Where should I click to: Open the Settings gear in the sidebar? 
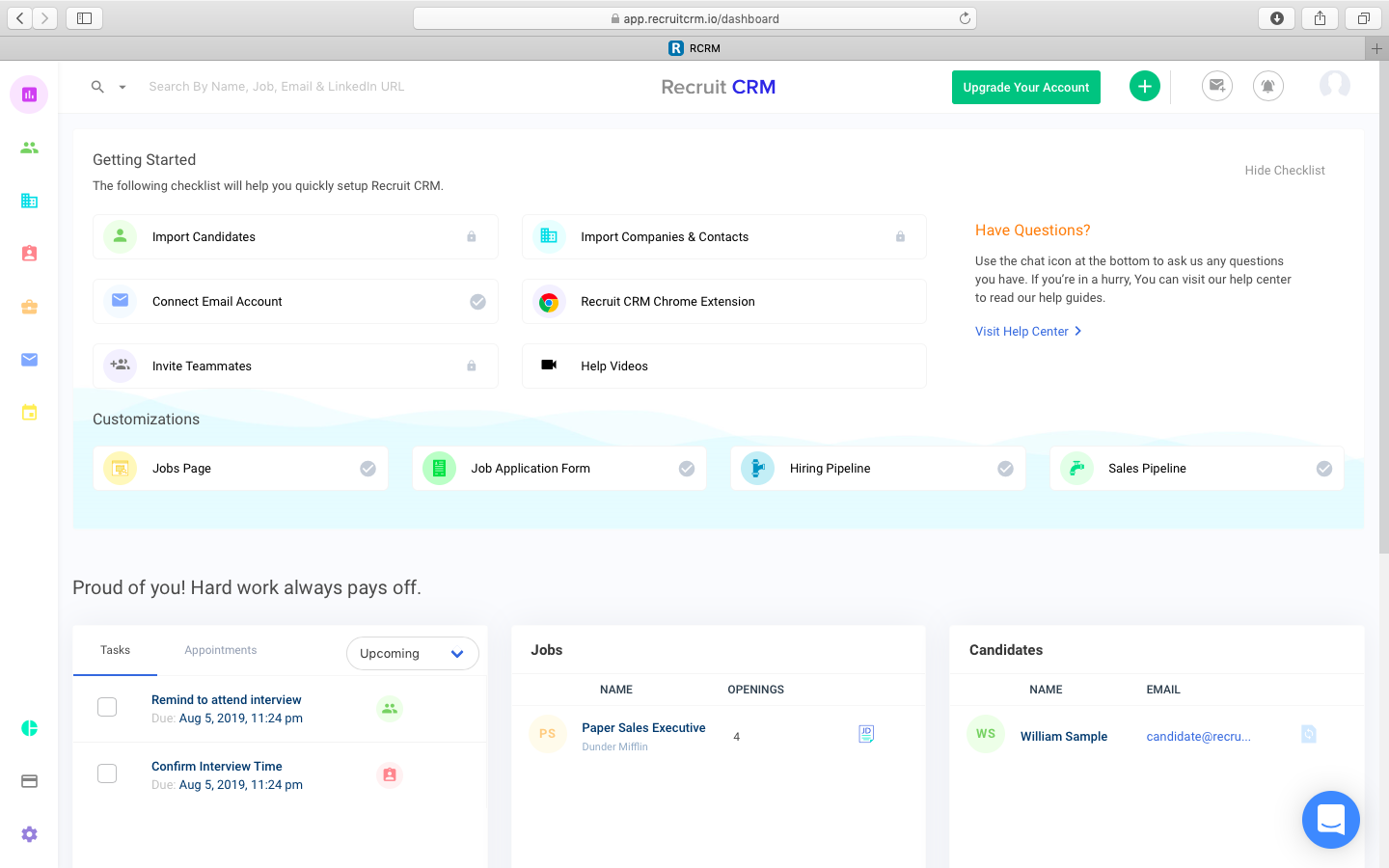(29, 834)
